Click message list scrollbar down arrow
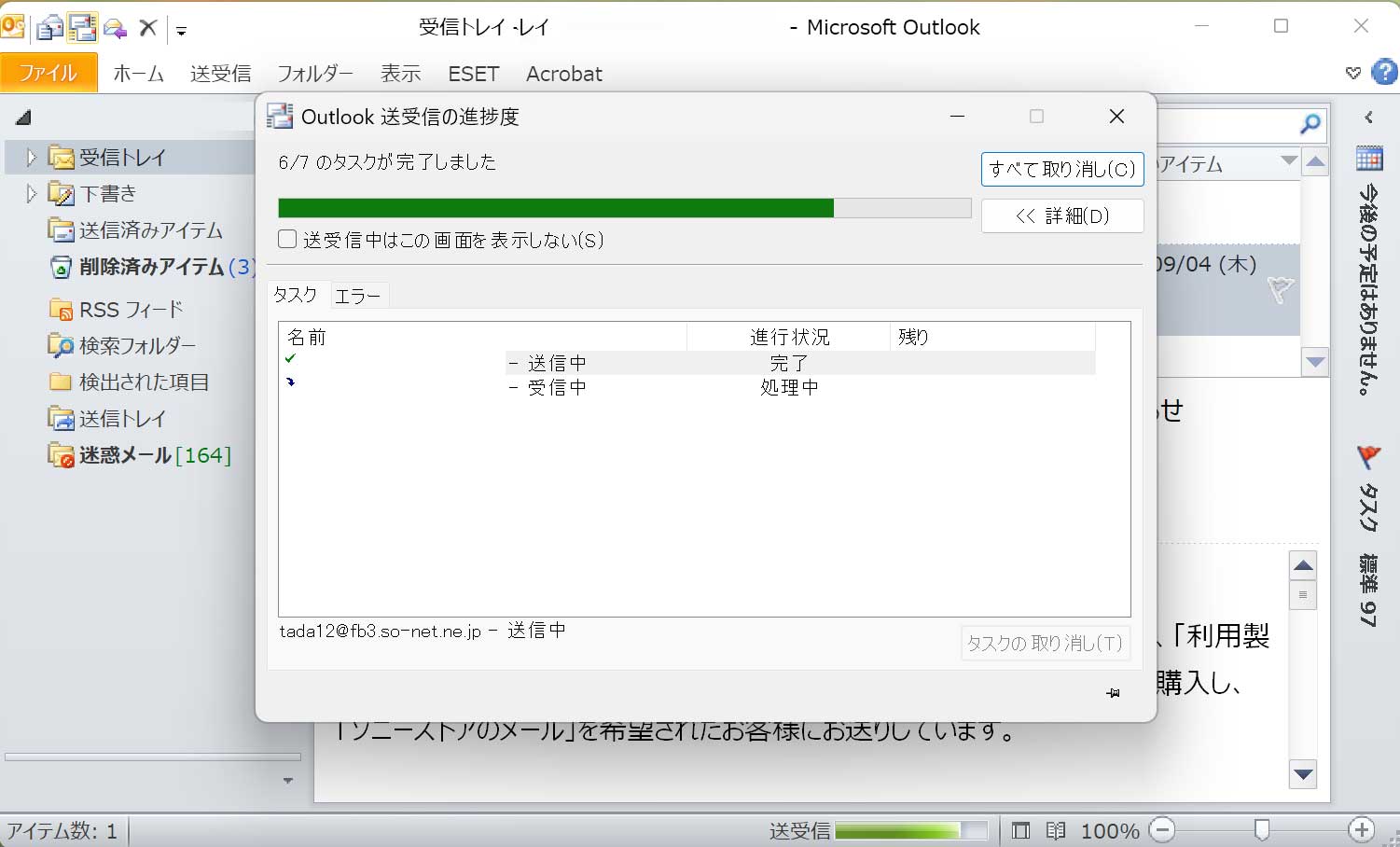This screenshot has height=847, width=1400. pyautogui.click(x=1315, y=362)
